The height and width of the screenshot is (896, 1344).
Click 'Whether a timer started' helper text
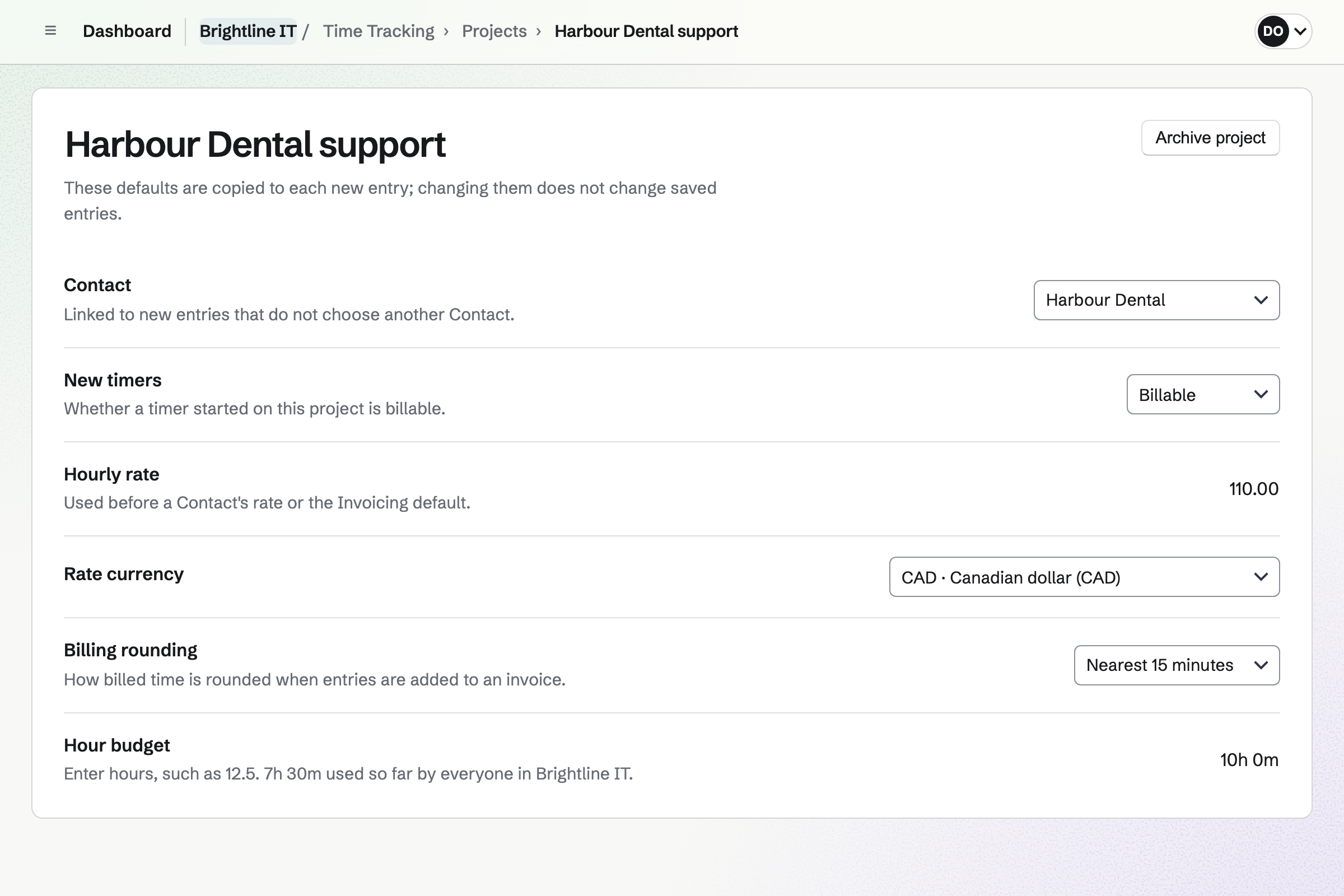pos(254,409)
